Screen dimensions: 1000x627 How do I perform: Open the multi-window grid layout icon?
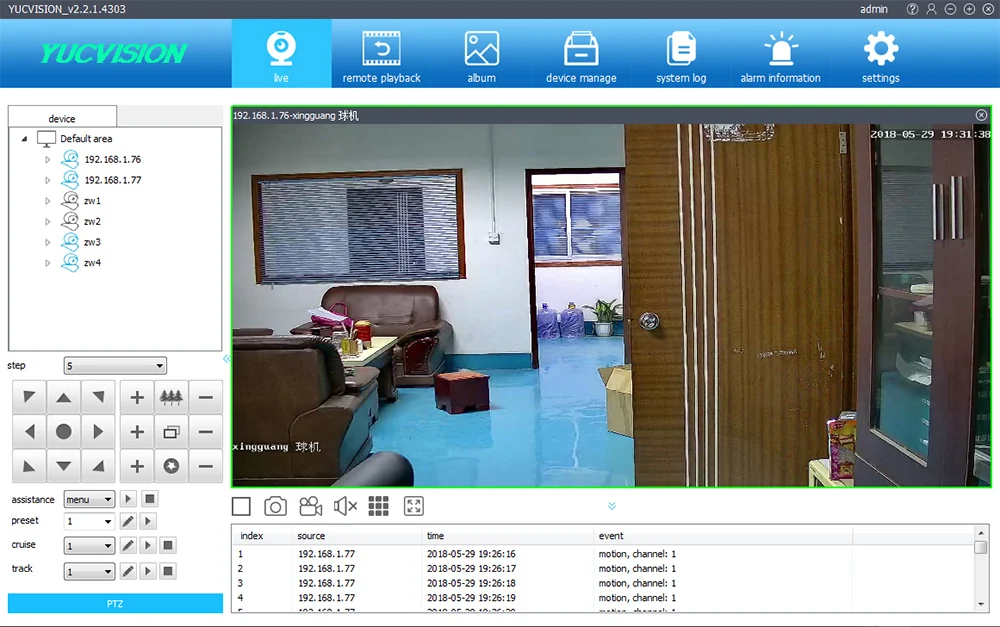coord(378,506)
